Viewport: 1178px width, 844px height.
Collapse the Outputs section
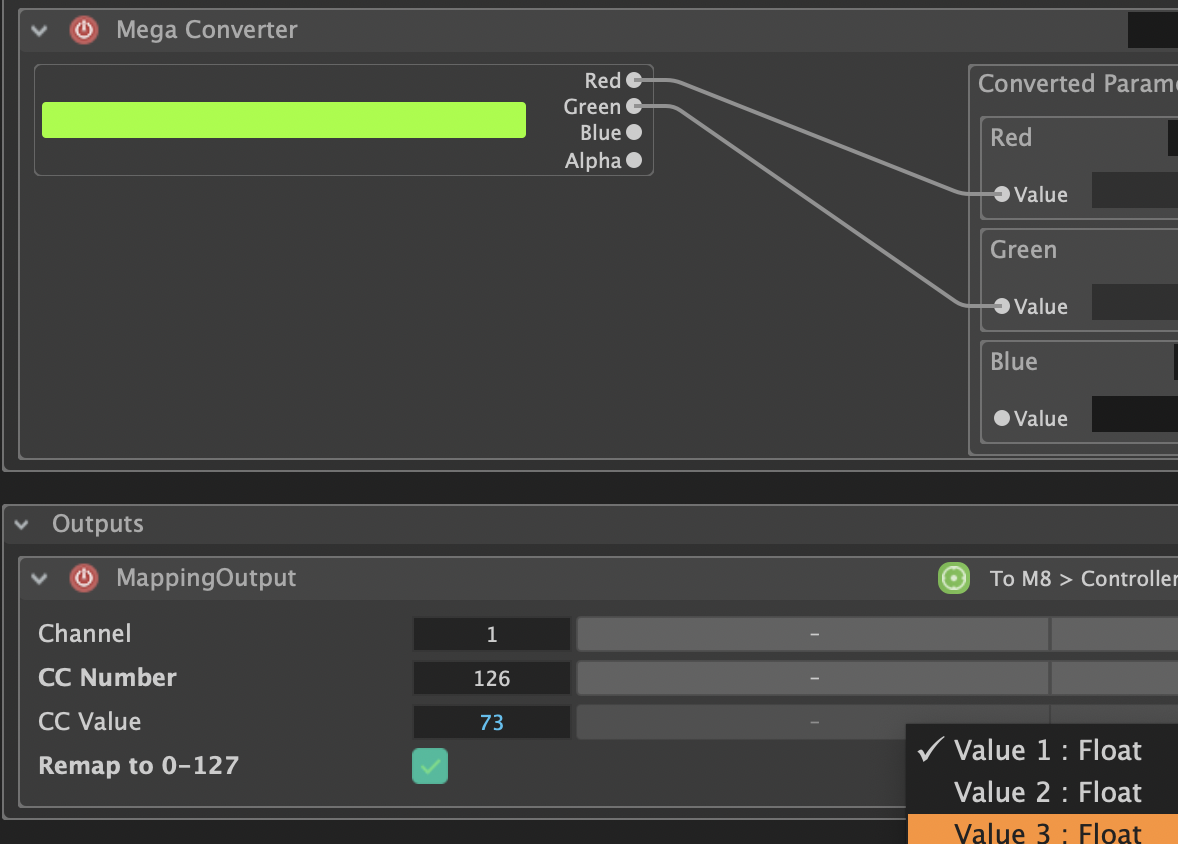pyautogui.click(x=21, y=525)
